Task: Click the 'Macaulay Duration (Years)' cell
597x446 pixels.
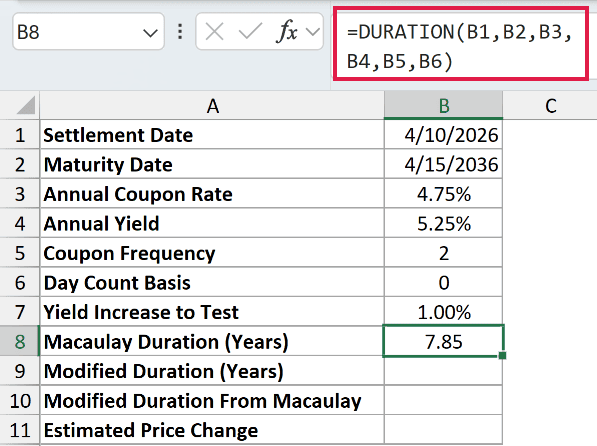Action: (x=212, y=342)
